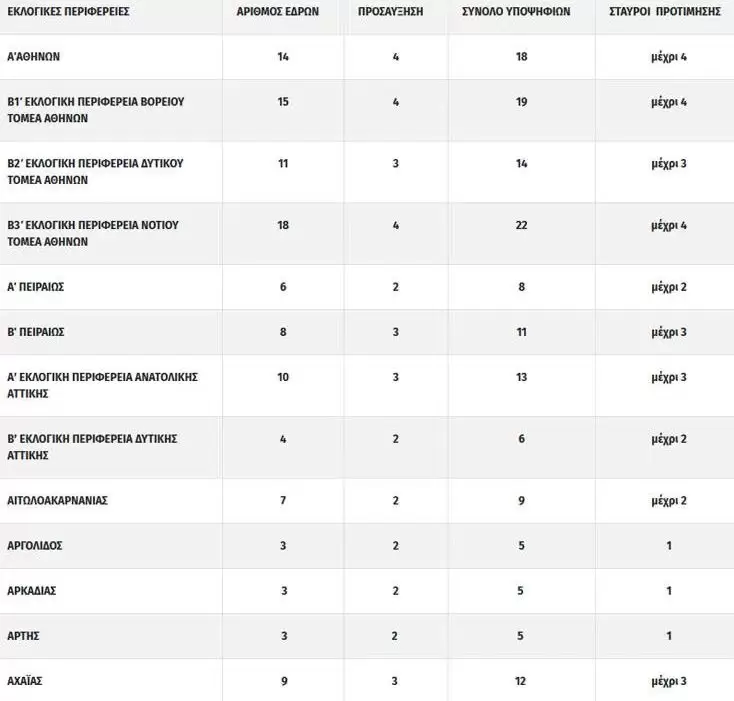Click the ΕΚΛΟΓΙΚΕΣ ΠΕΡΙΦΕΡΕΙΕΣ column header
Viewport: 734px width, 701px height.
pyautogui.click(x=69, y=12)
